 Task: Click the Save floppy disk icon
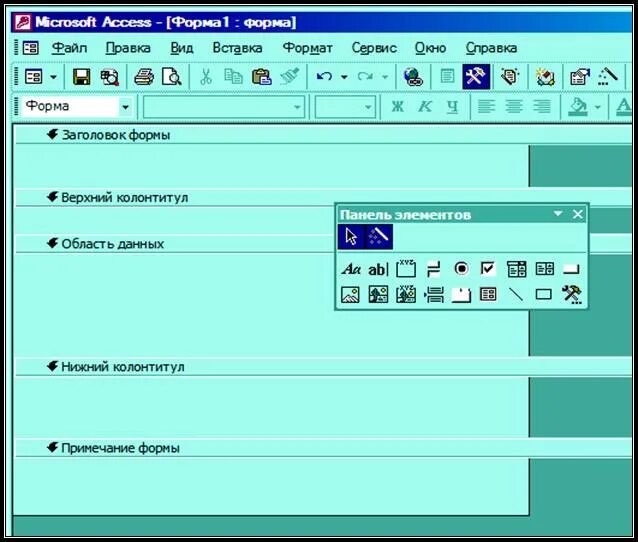pos(81,76)
